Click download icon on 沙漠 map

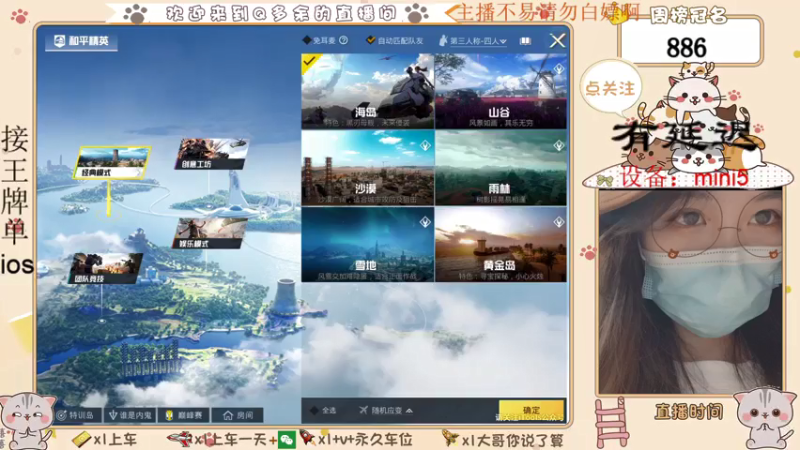(425, 146)
